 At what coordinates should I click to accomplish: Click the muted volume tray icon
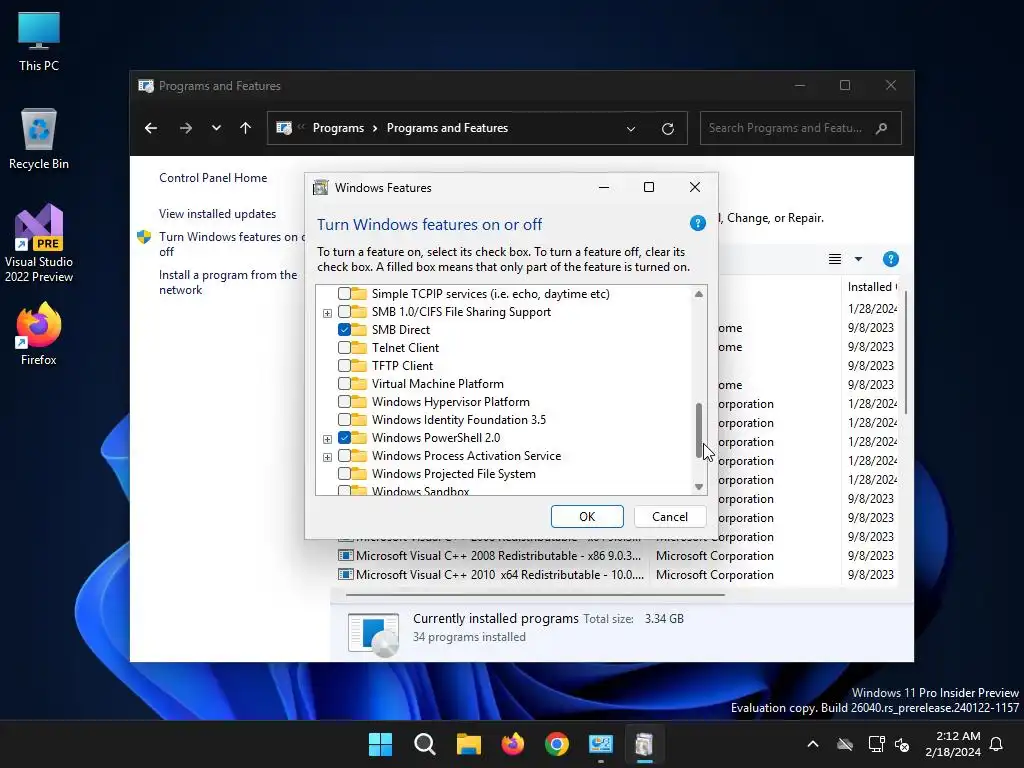903,744
